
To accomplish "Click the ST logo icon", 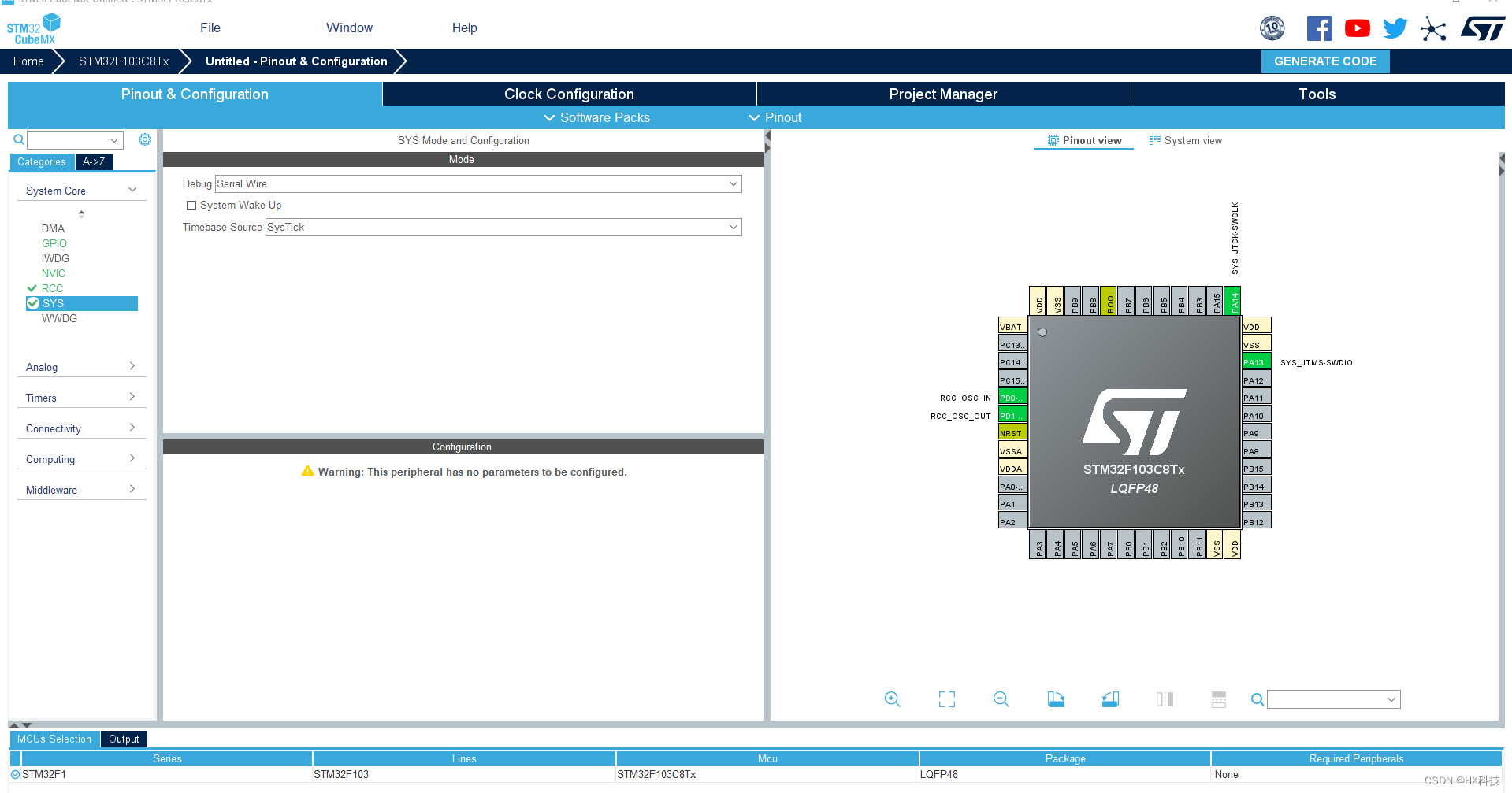I will point(1483,28).
